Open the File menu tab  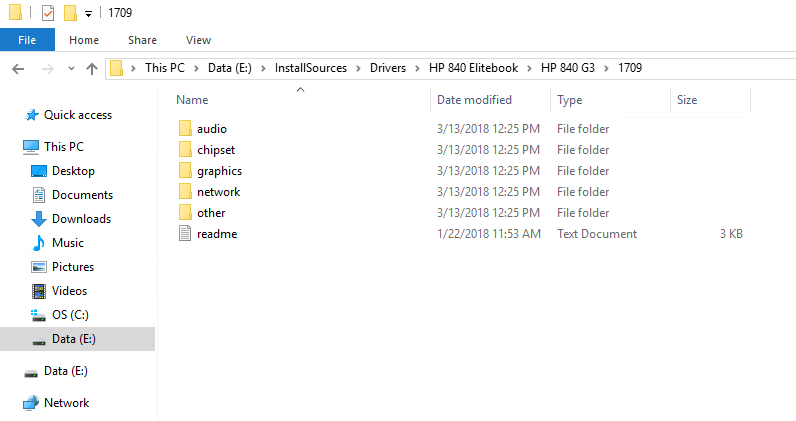(x=27, y=40)
